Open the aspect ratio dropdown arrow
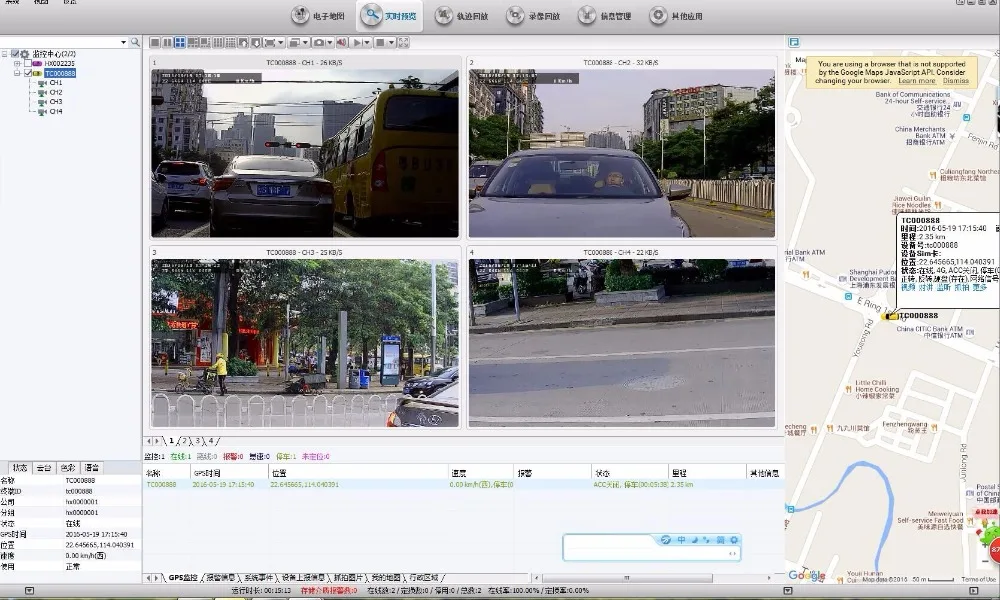Image resolution: width=1000 pixels, height=600 pixels. tap(281, 43)
